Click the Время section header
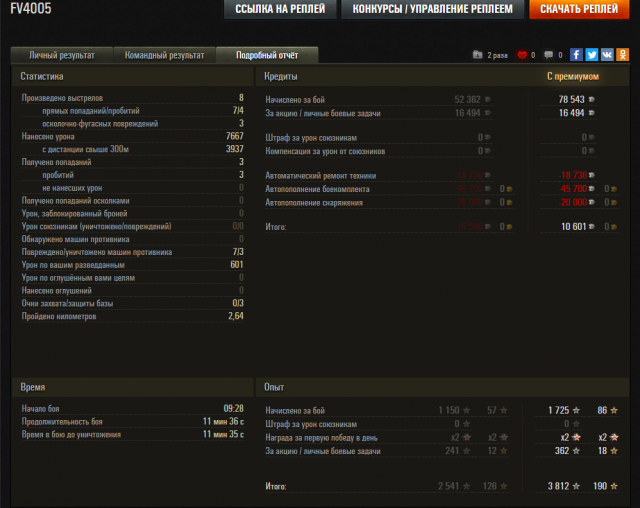The width and height of the screenshot is (640, 508). point(32,387)
